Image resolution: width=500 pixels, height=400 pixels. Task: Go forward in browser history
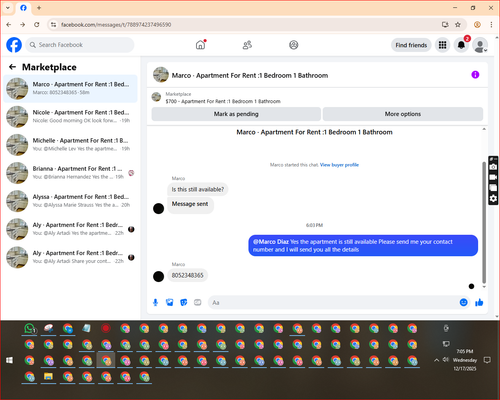click(22, 24)
